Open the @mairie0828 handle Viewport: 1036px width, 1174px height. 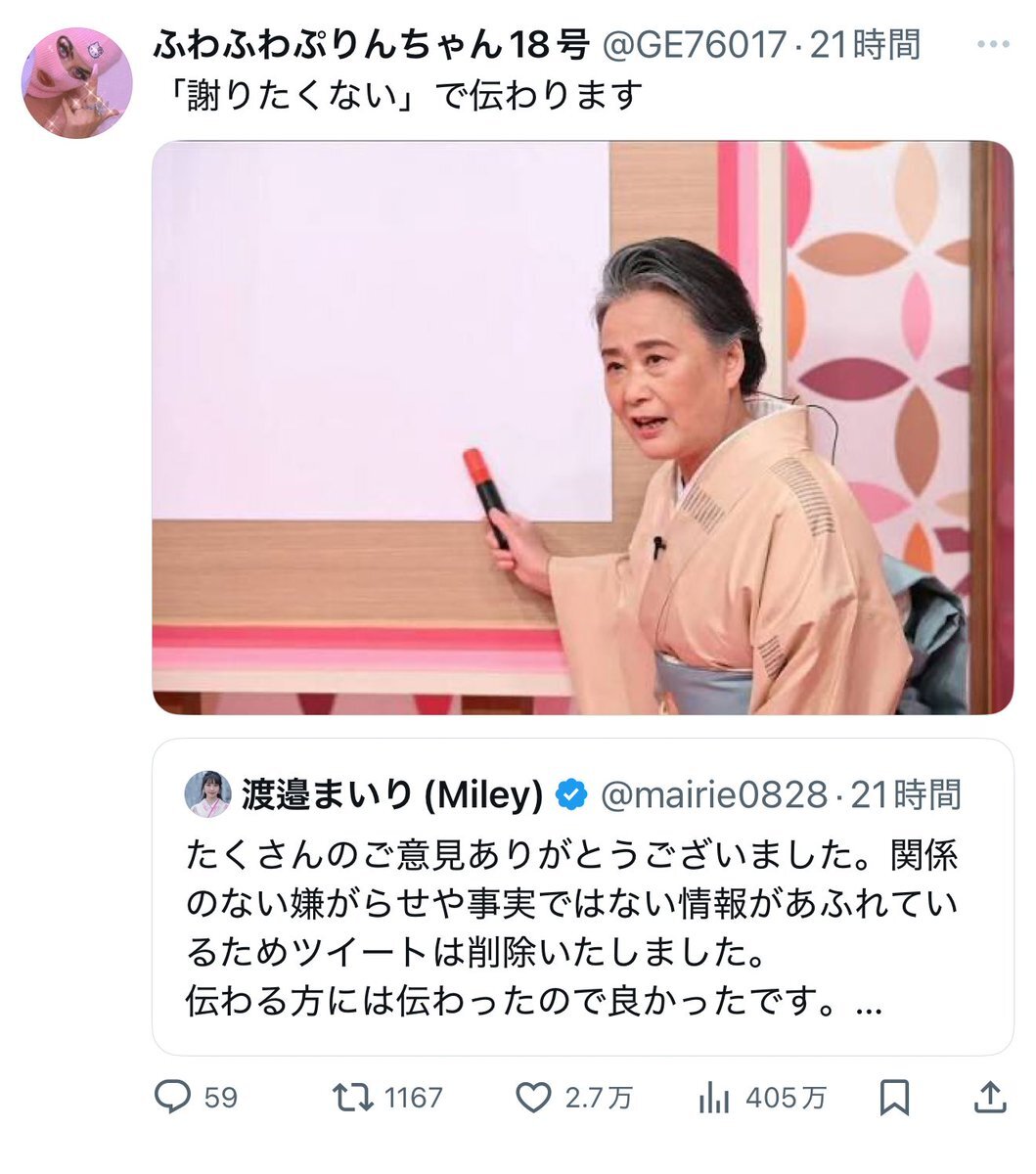tap(714, 795)
